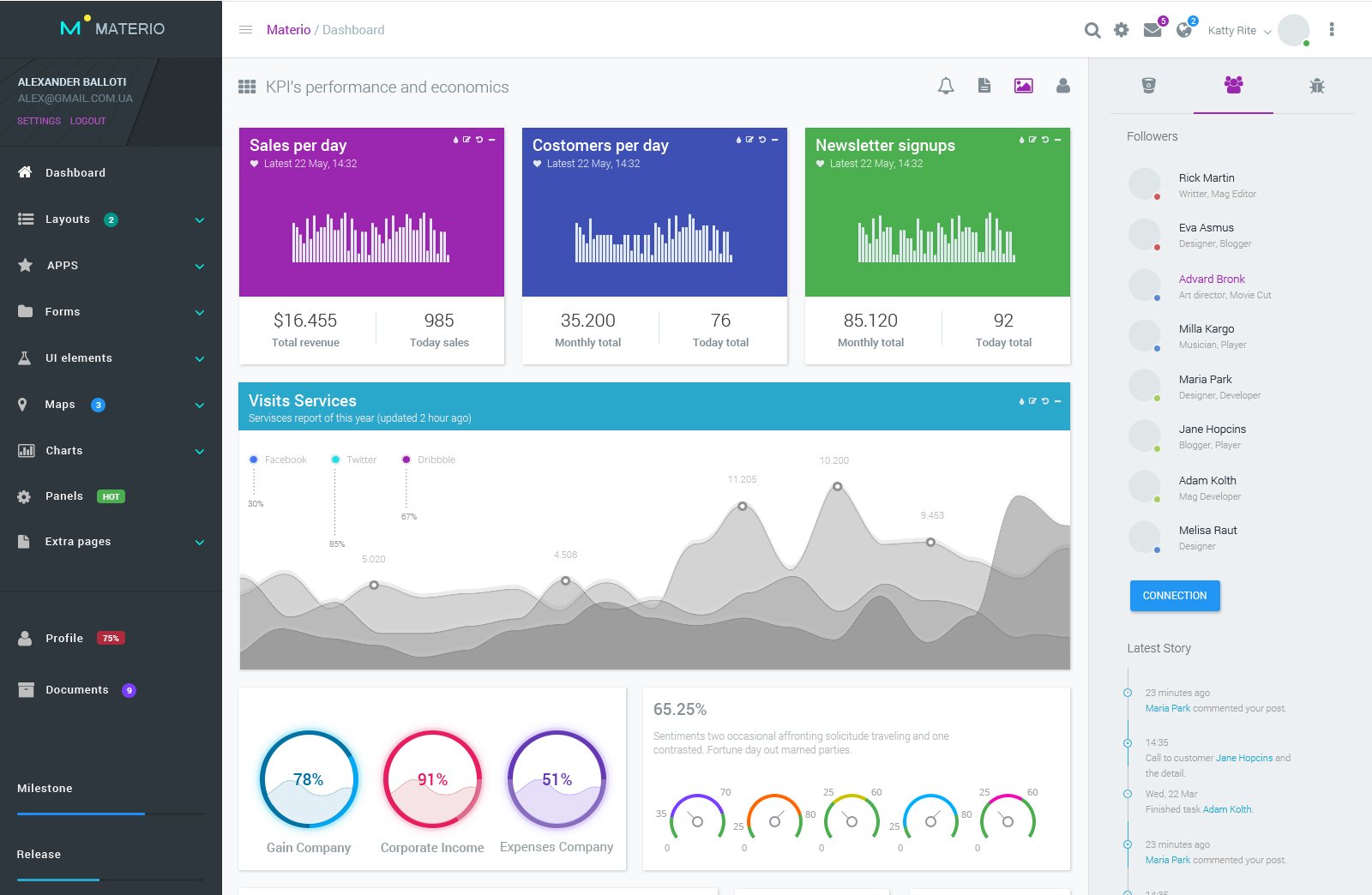1372x895 pixels.
Task: Open Dashboard in the sidebar
Action: pos(75,173)
